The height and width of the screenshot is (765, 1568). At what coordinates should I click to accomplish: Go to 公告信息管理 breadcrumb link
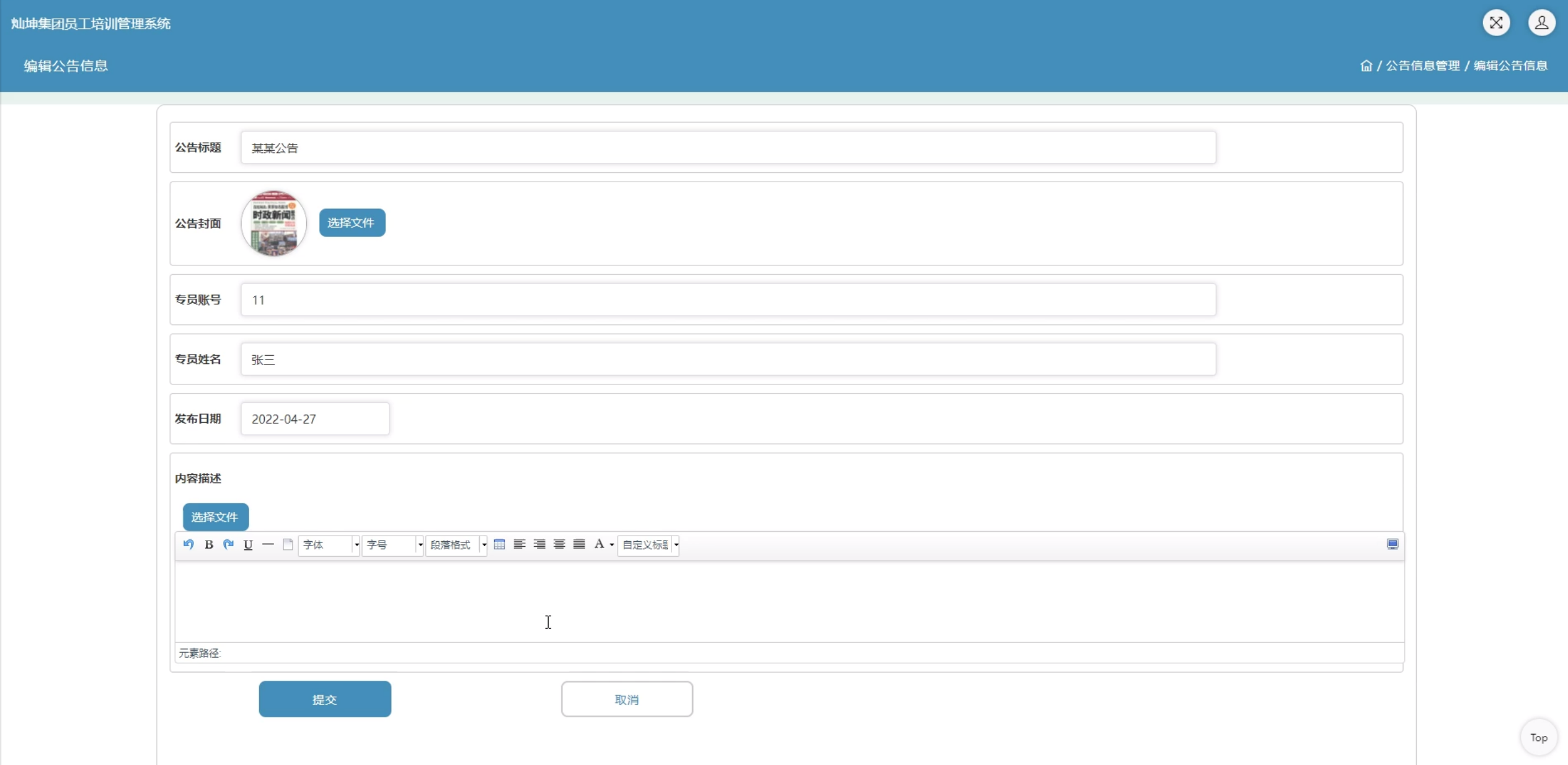pyautogui.click(x=1423, y=66)
